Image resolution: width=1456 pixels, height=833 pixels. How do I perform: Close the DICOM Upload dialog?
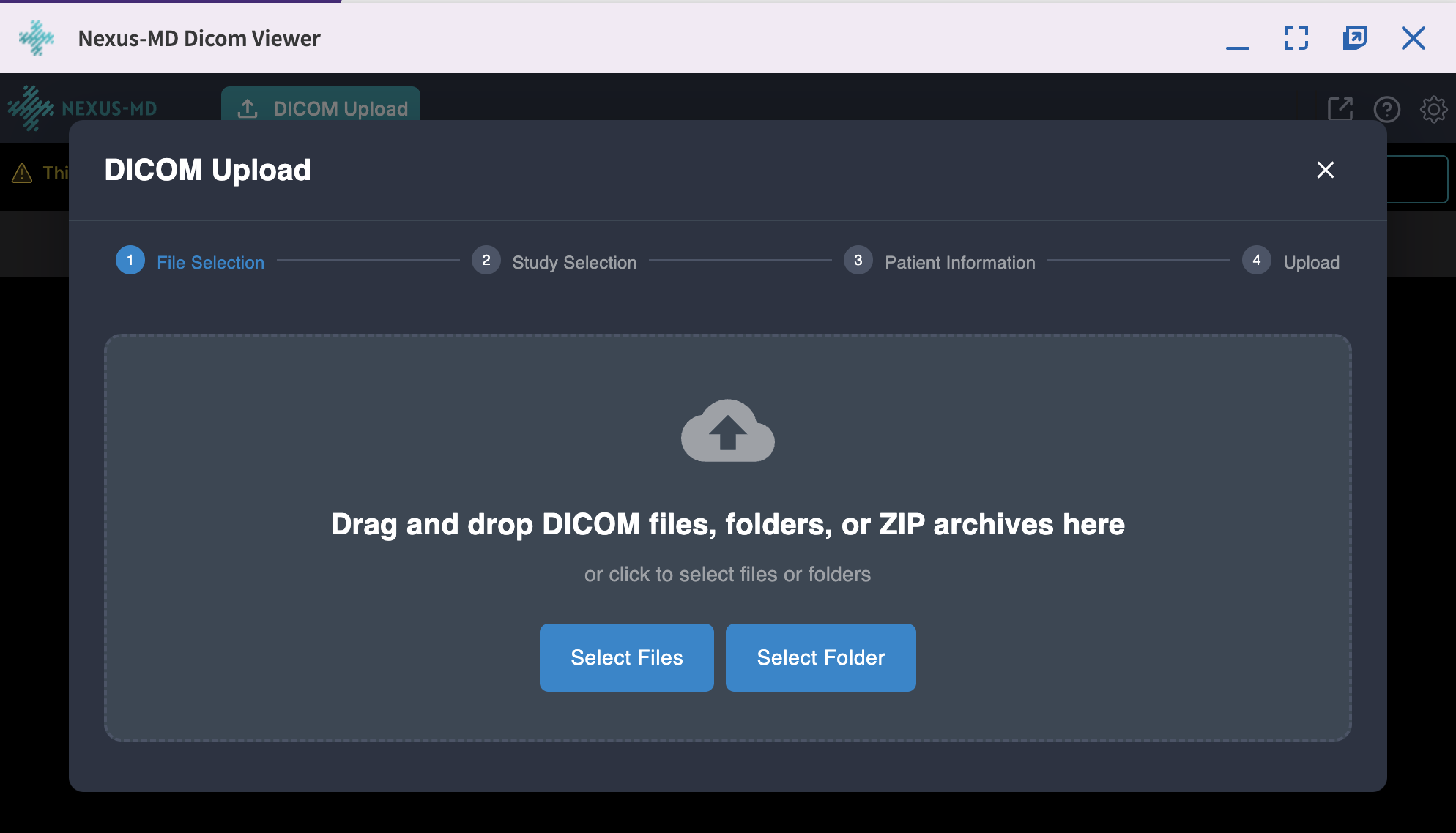(1326, 171)
